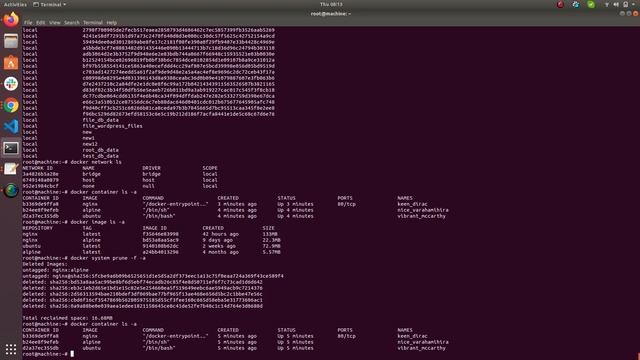
Task: Click the REPOSITORY column header
Action: point(38,228)
